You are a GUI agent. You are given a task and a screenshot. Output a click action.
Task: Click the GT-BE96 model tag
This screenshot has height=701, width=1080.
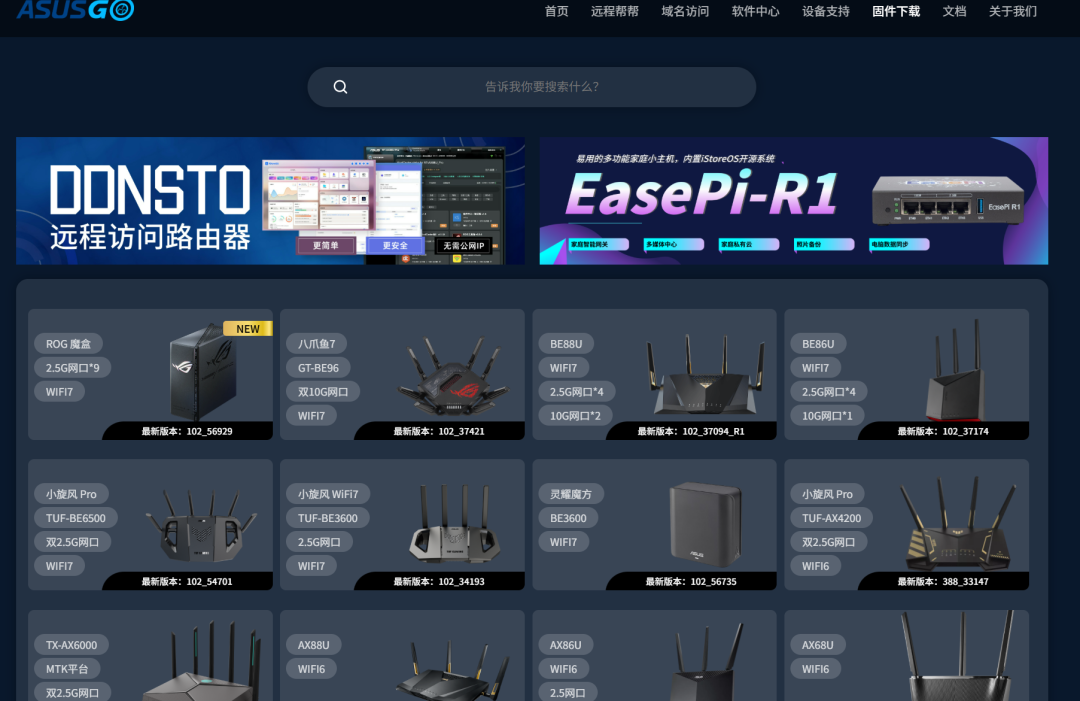[x=318, y=368]
